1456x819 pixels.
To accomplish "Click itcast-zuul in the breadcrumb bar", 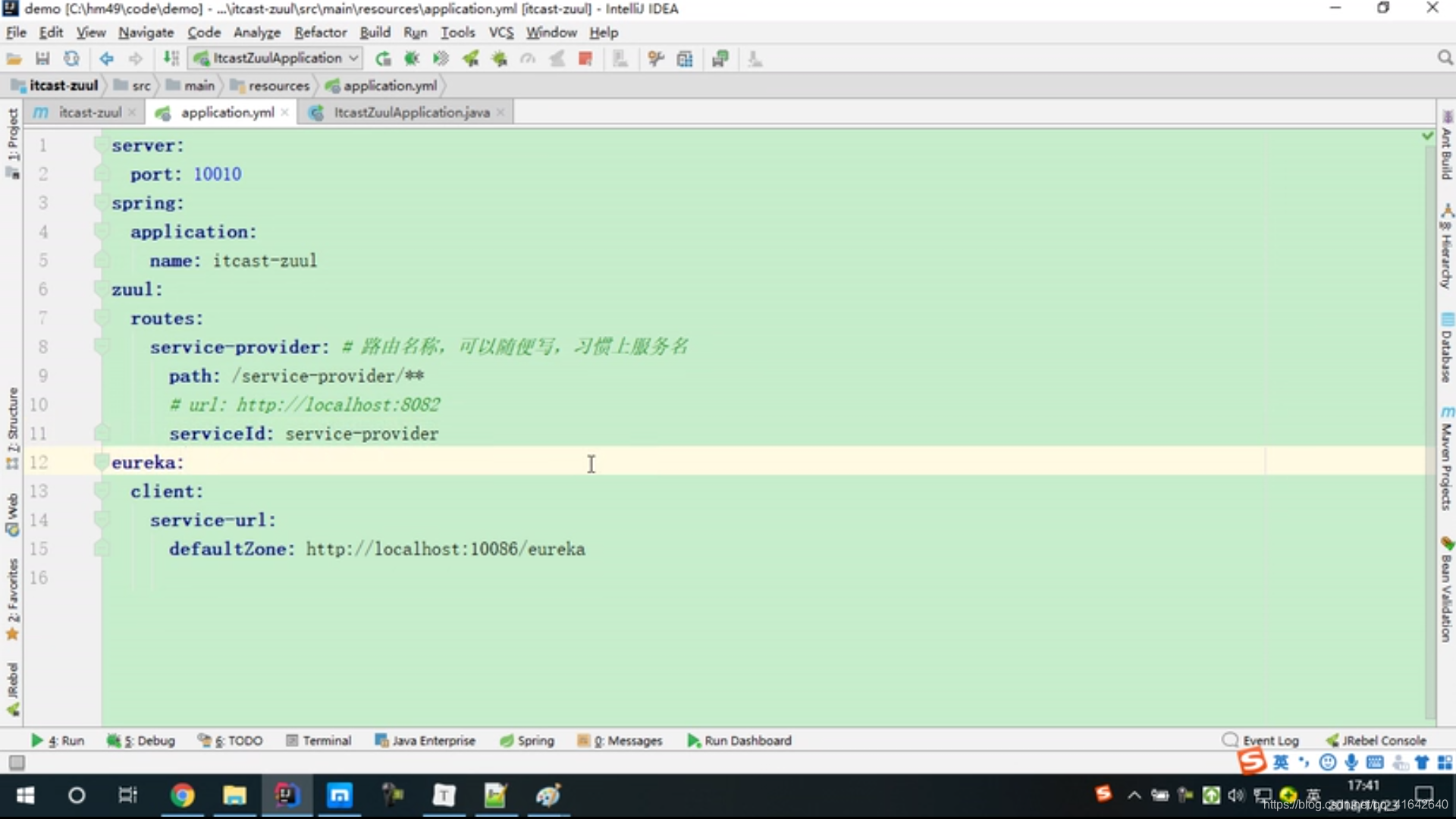I will [x=55, y=86].
